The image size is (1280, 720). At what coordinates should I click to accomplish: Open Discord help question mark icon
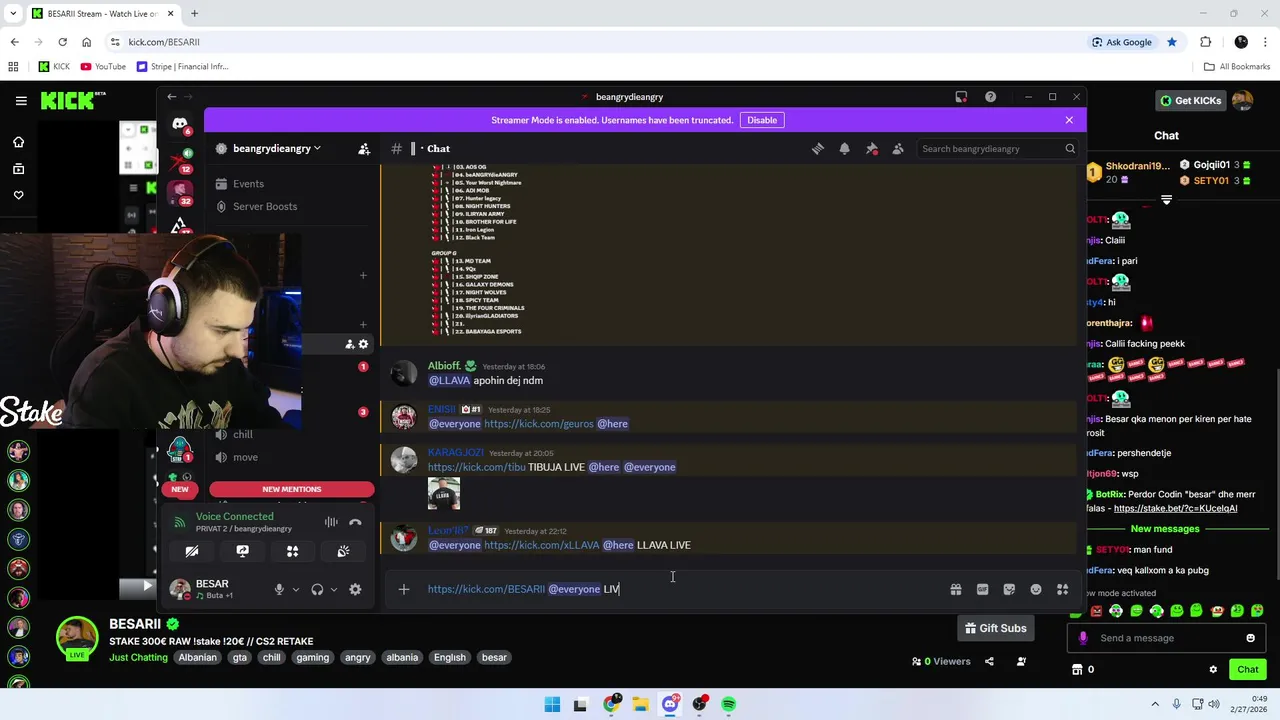[990, 97]
